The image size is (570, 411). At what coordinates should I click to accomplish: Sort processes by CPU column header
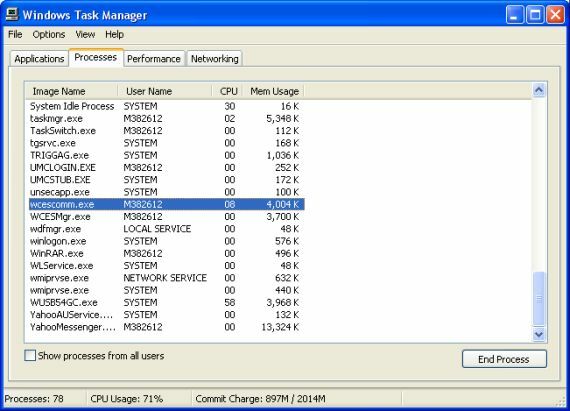point(227,91)
